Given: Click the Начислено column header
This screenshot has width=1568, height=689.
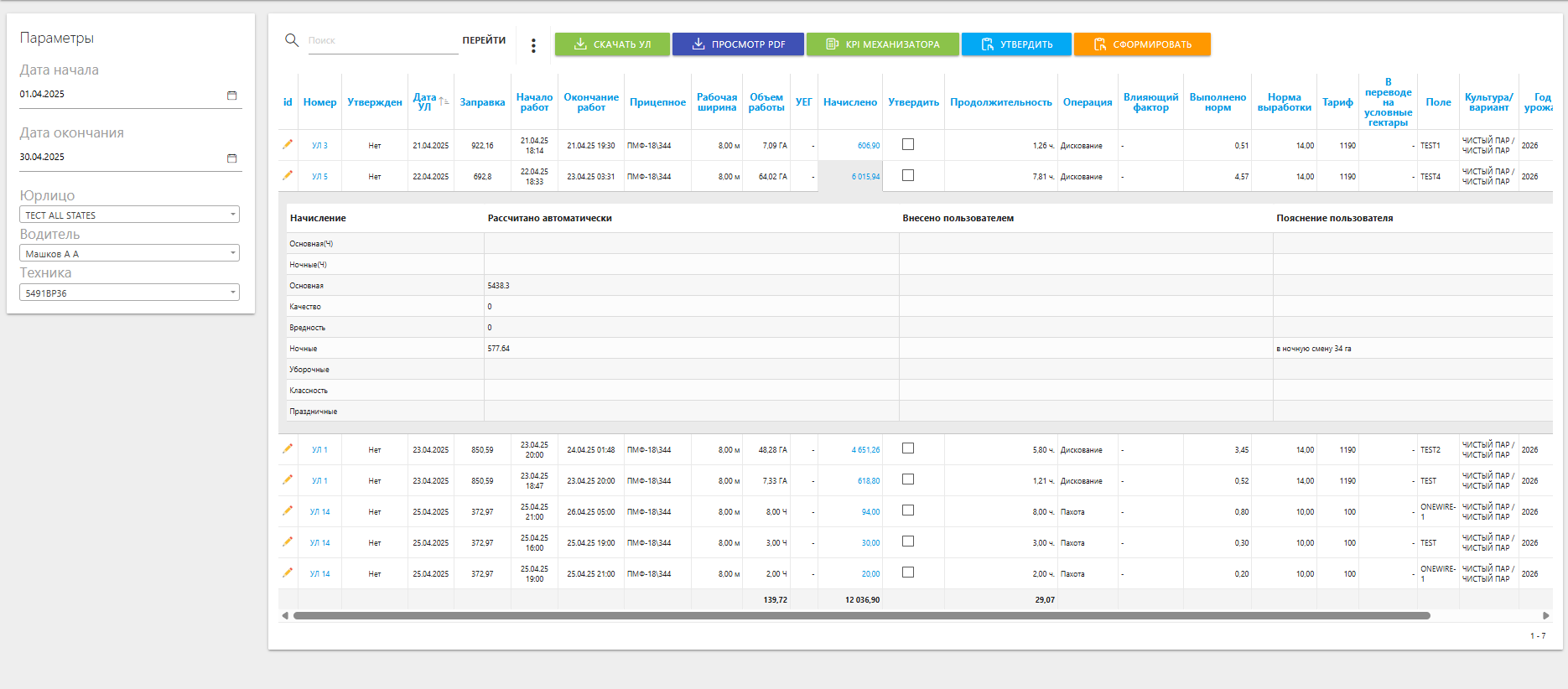Looking at the screenshot, I should click(849, 102).
